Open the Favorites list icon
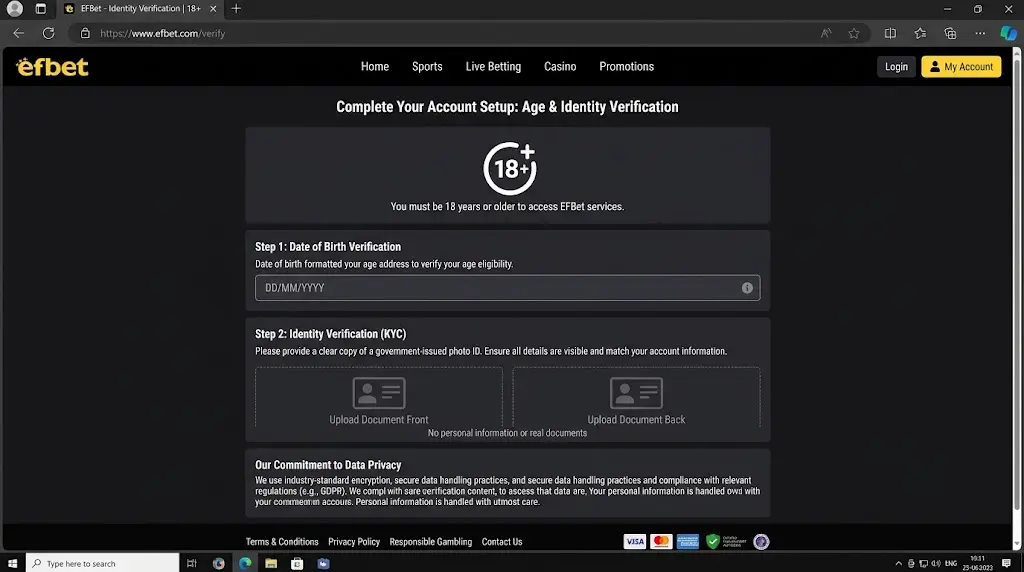The image size is (1024, 572). point(920,33)
